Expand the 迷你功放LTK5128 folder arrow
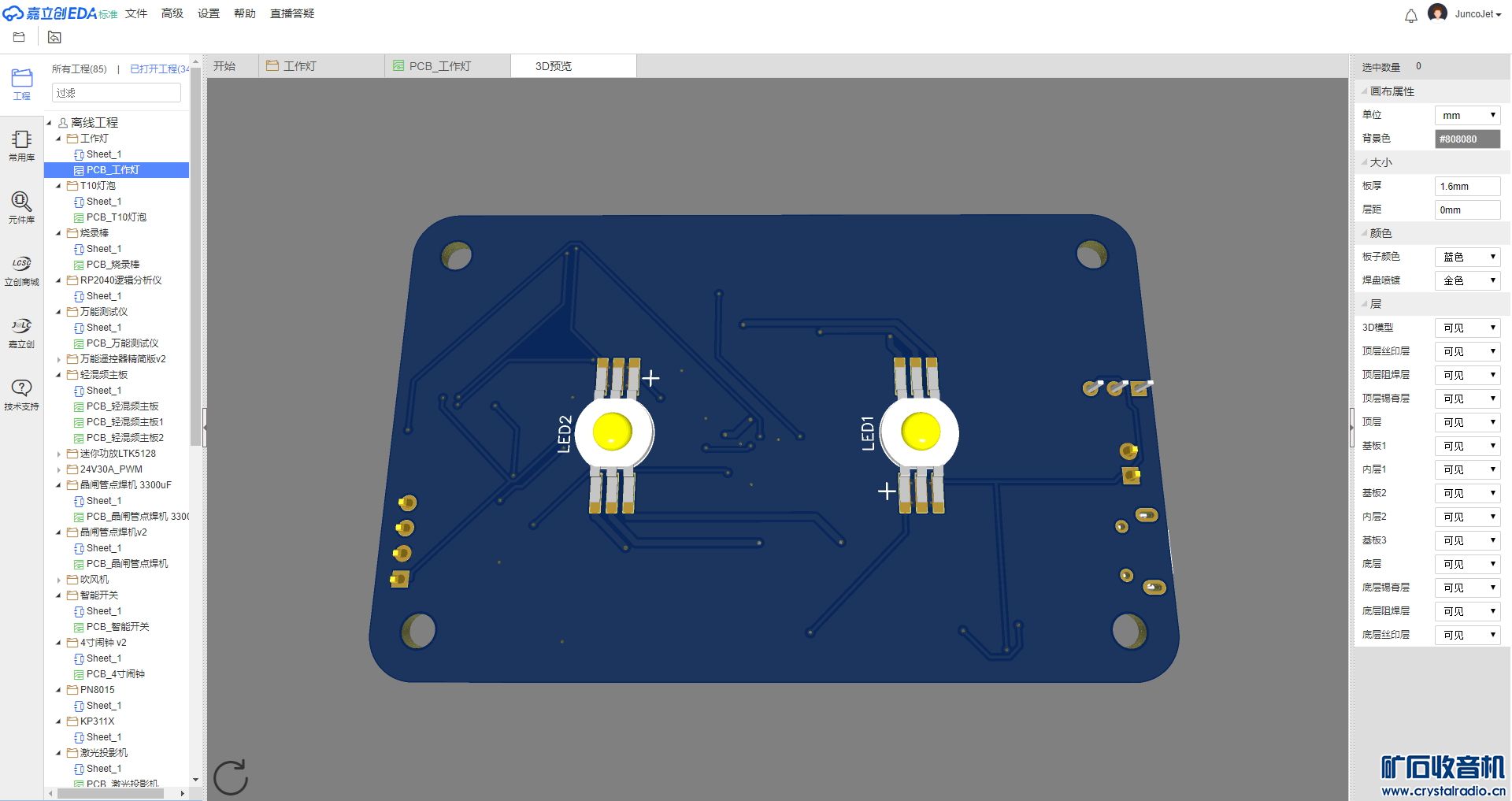Viewport: 1512px width, 801px height. coord(58,454)
